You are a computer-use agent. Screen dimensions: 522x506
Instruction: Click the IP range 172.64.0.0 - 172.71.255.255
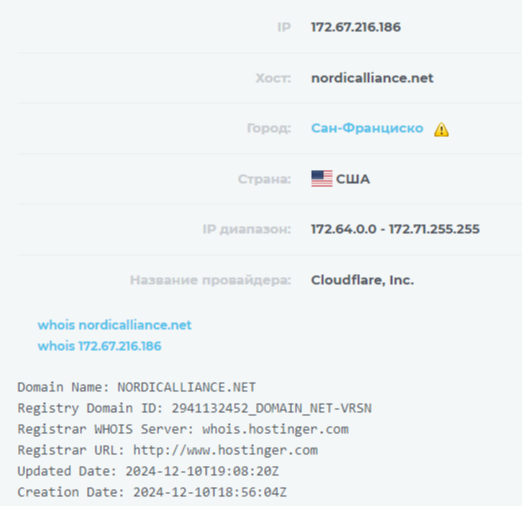click(395, 229)
